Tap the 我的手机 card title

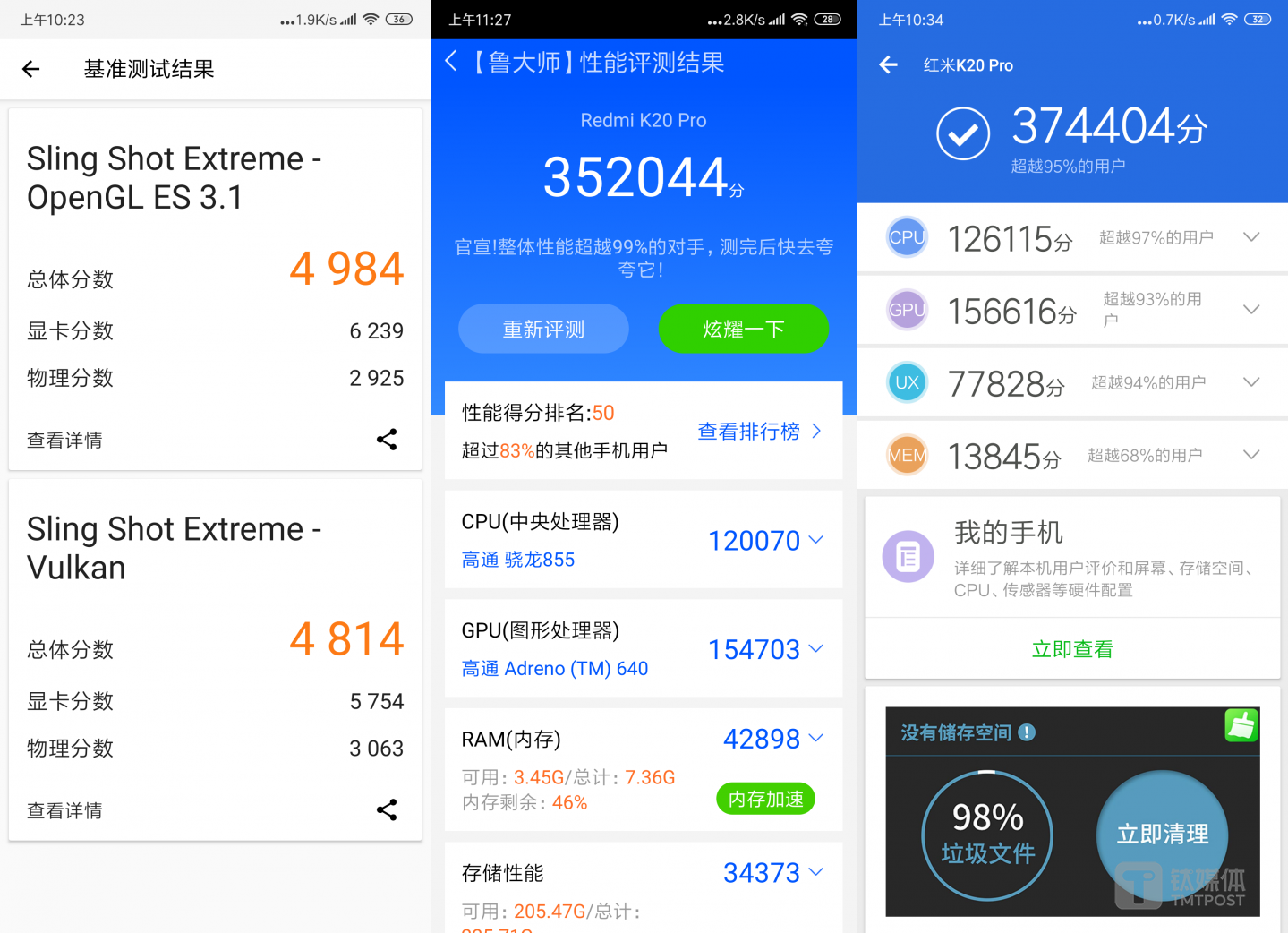[1009, 533]
